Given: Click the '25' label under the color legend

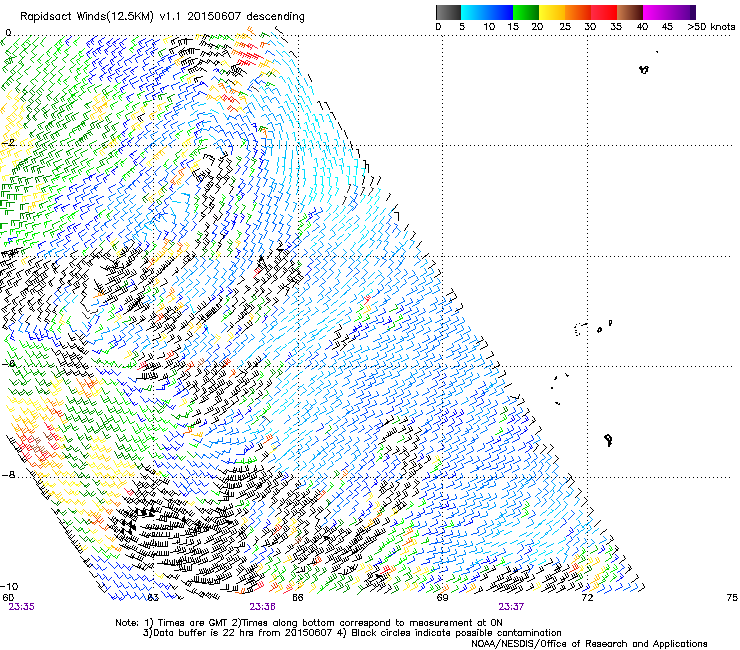Looking at the screenshot, I should pyautogui.click(x=565, y=27).
